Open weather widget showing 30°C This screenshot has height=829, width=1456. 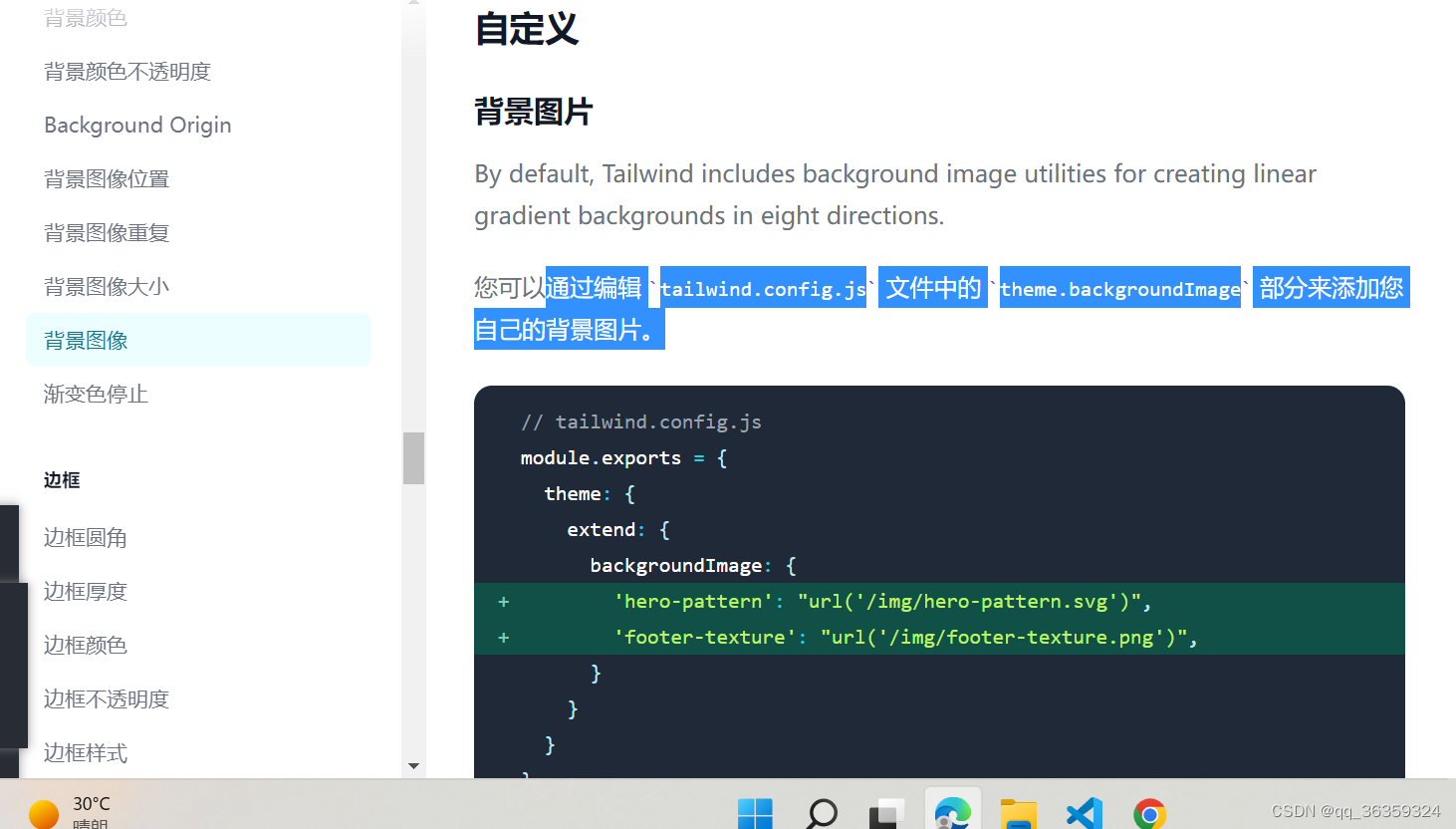[x=70, y=812]
